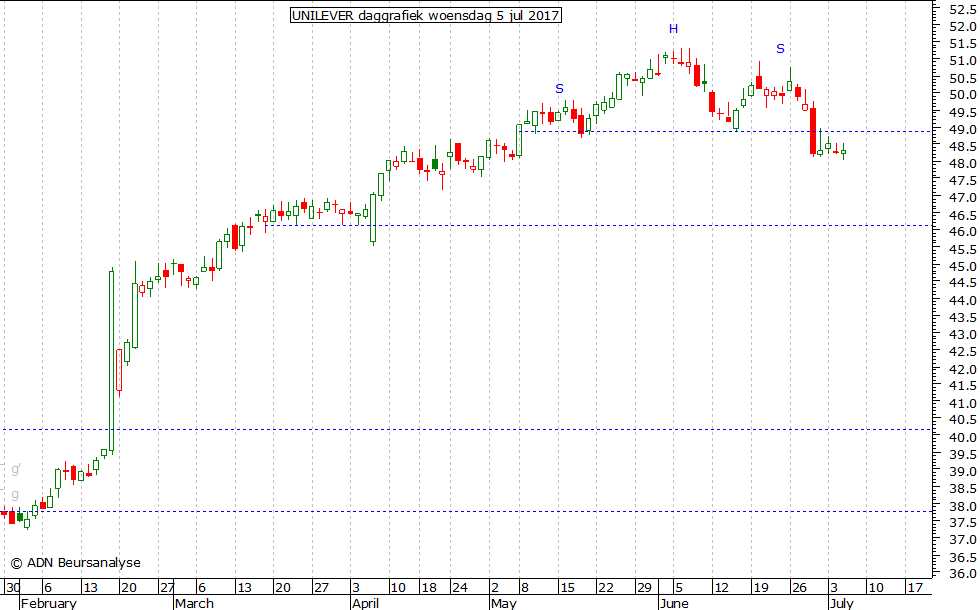Viewport: 980px width, 610px height.
Task: Click the date label 13 under February
Action: 91,588
